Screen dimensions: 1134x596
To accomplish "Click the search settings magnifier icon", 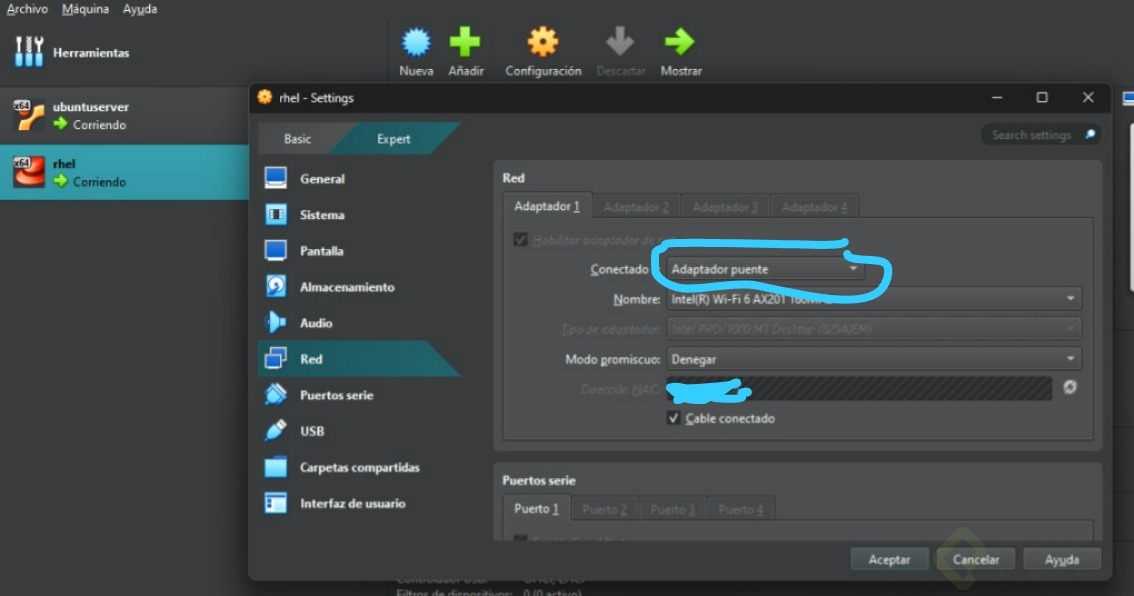I will 1090,135.
